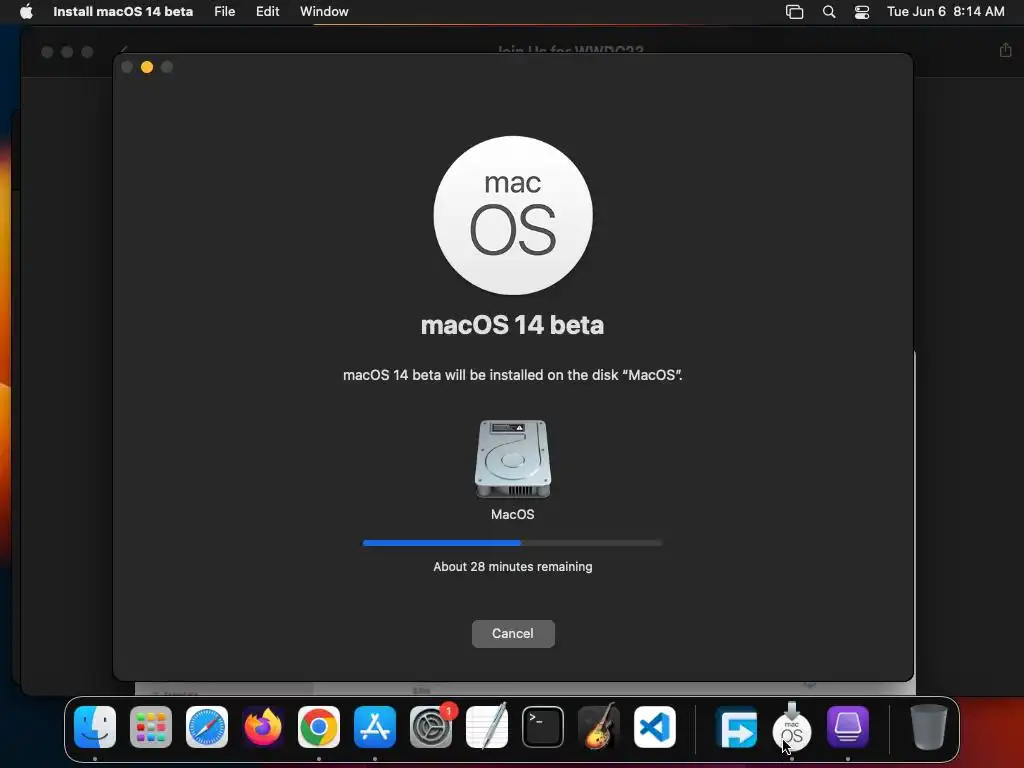This screenshot has width=1024, height=768.
Task: Open the purple Apple Configurator Dock icon
Action: point(848,727)
